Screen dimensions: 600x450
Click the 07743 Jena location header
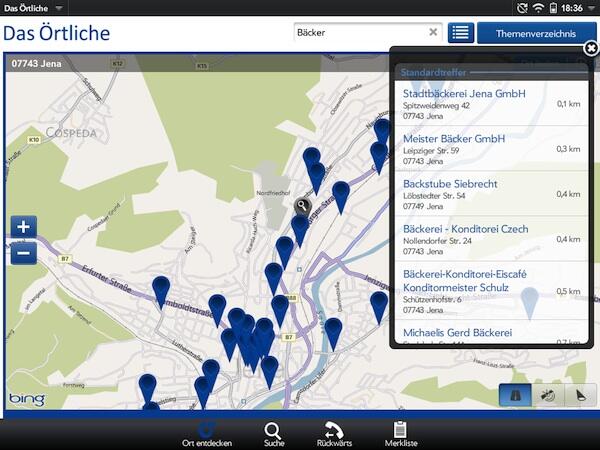click(36, 64)
